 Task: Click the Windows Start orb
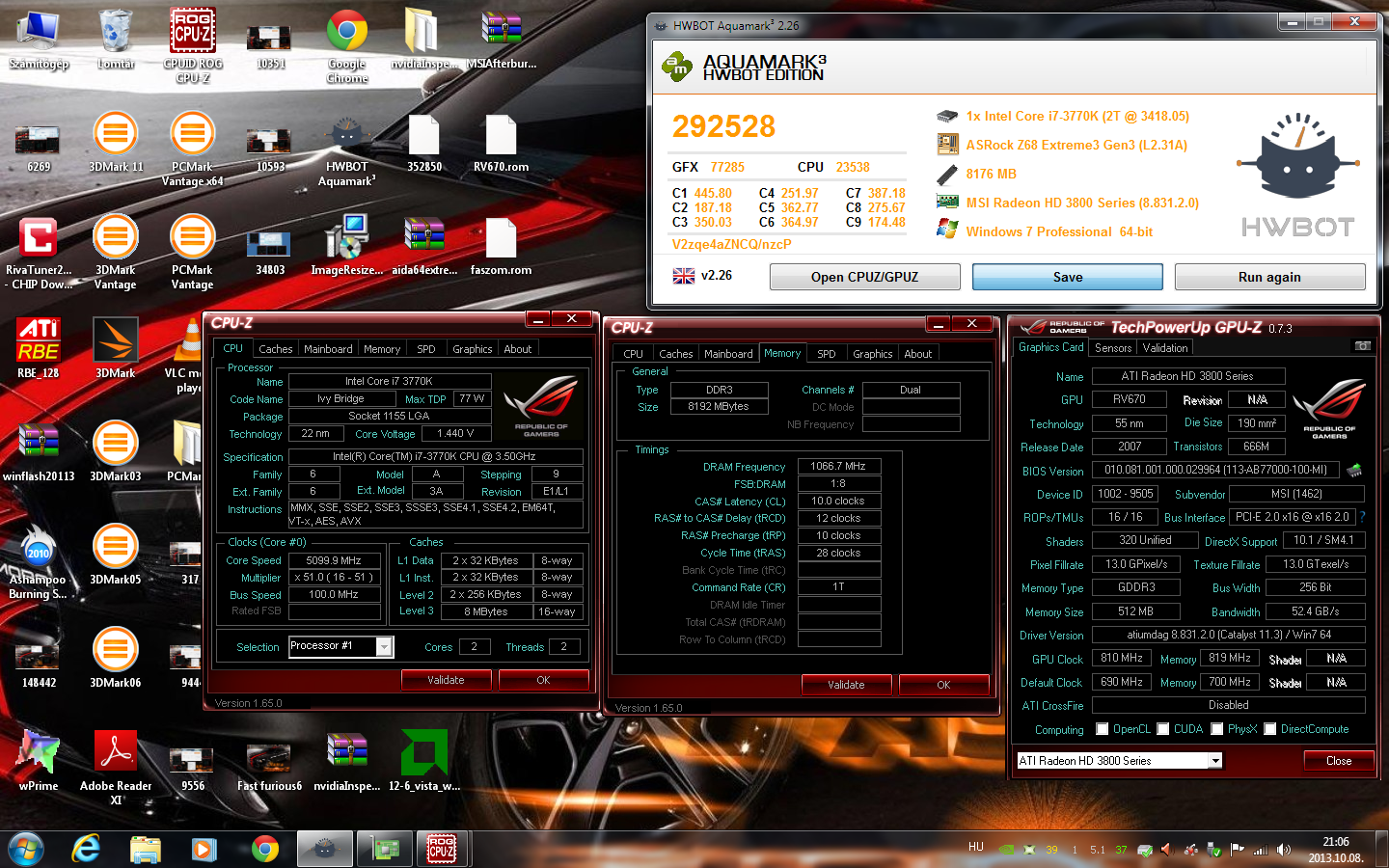(x=26, y=849)
